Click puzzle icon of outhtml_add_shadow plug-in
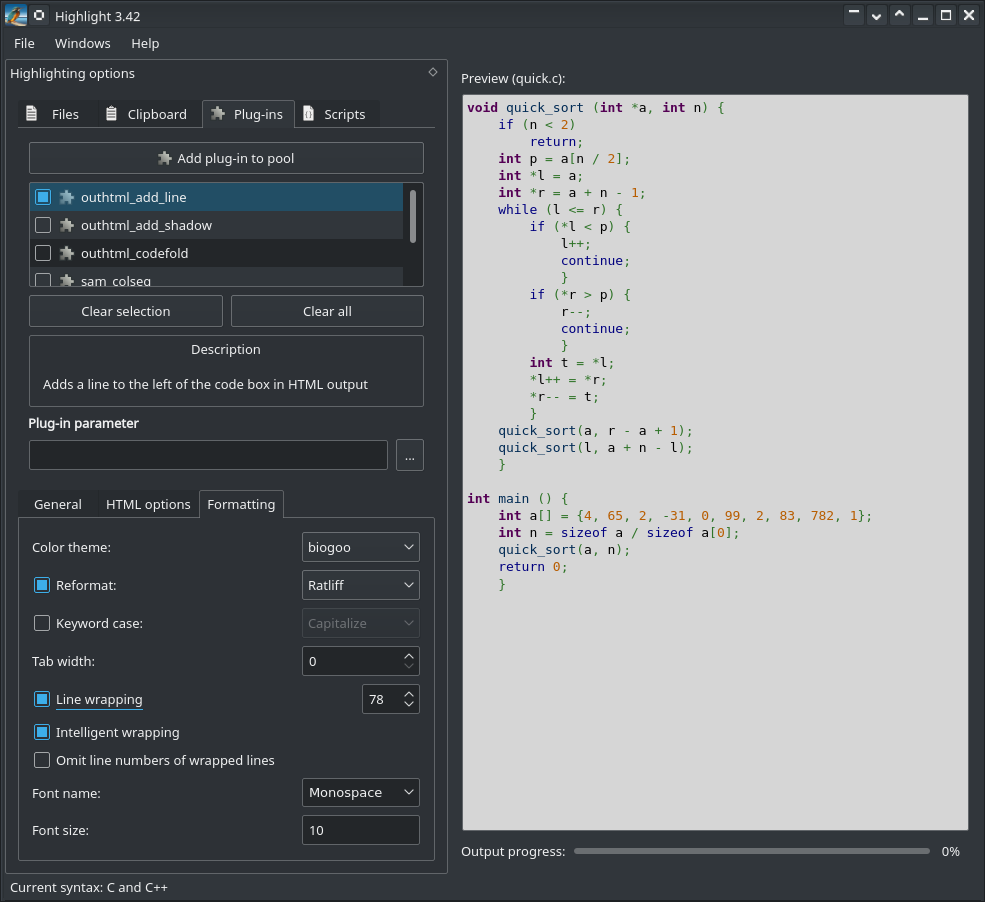 (67, 225)
